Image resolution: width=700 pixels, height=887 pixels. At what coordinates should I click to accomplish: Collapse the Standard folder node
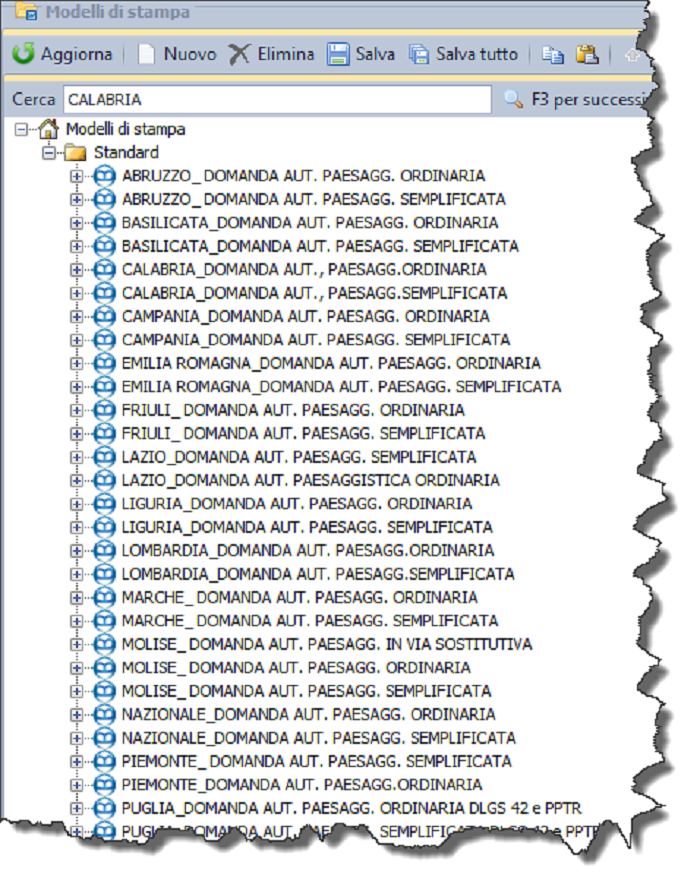click(x=48, y=153)
